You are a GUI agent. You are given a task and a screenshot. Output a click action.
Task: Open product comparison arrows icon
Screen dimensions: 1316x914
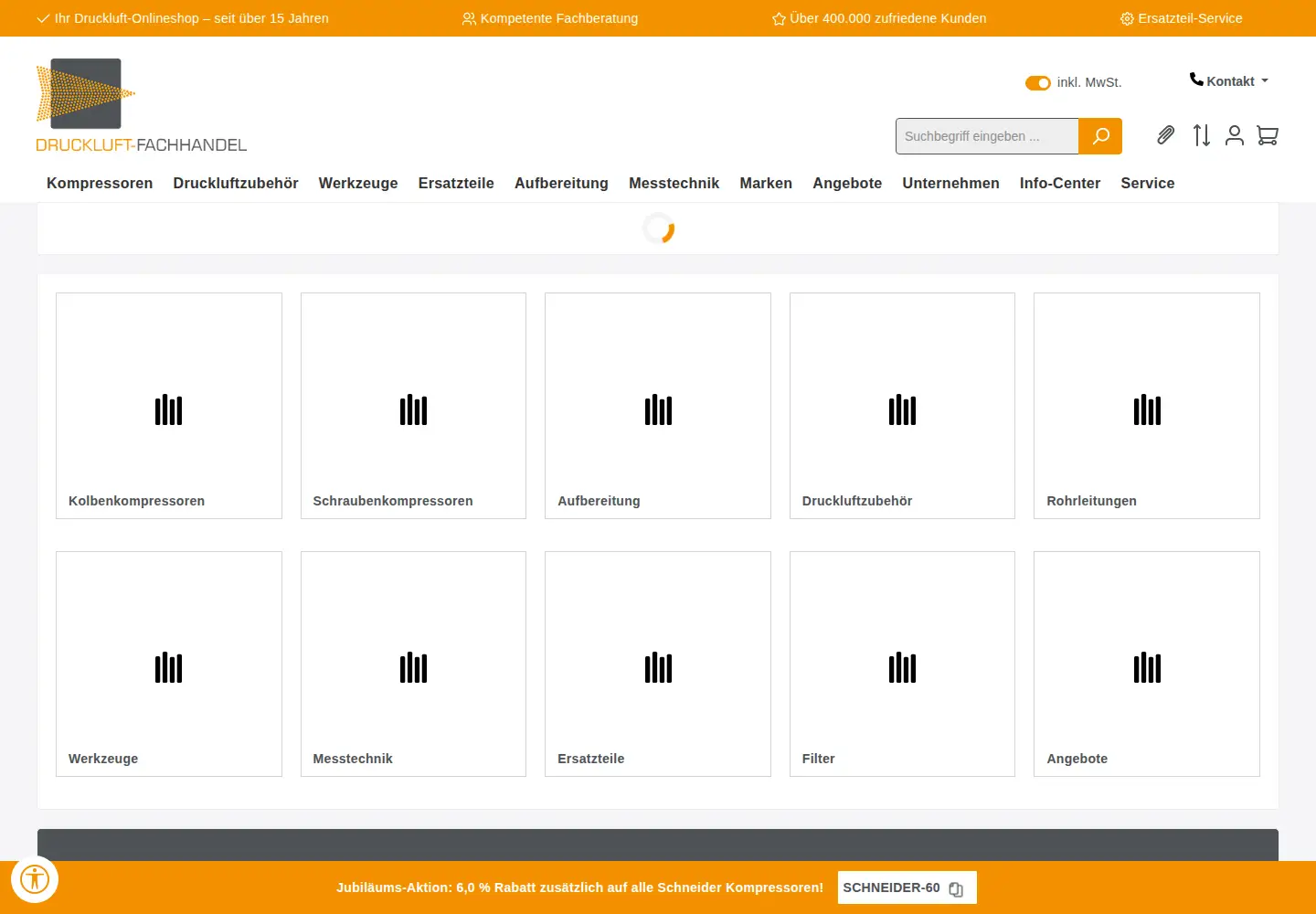pos(1202,135)
